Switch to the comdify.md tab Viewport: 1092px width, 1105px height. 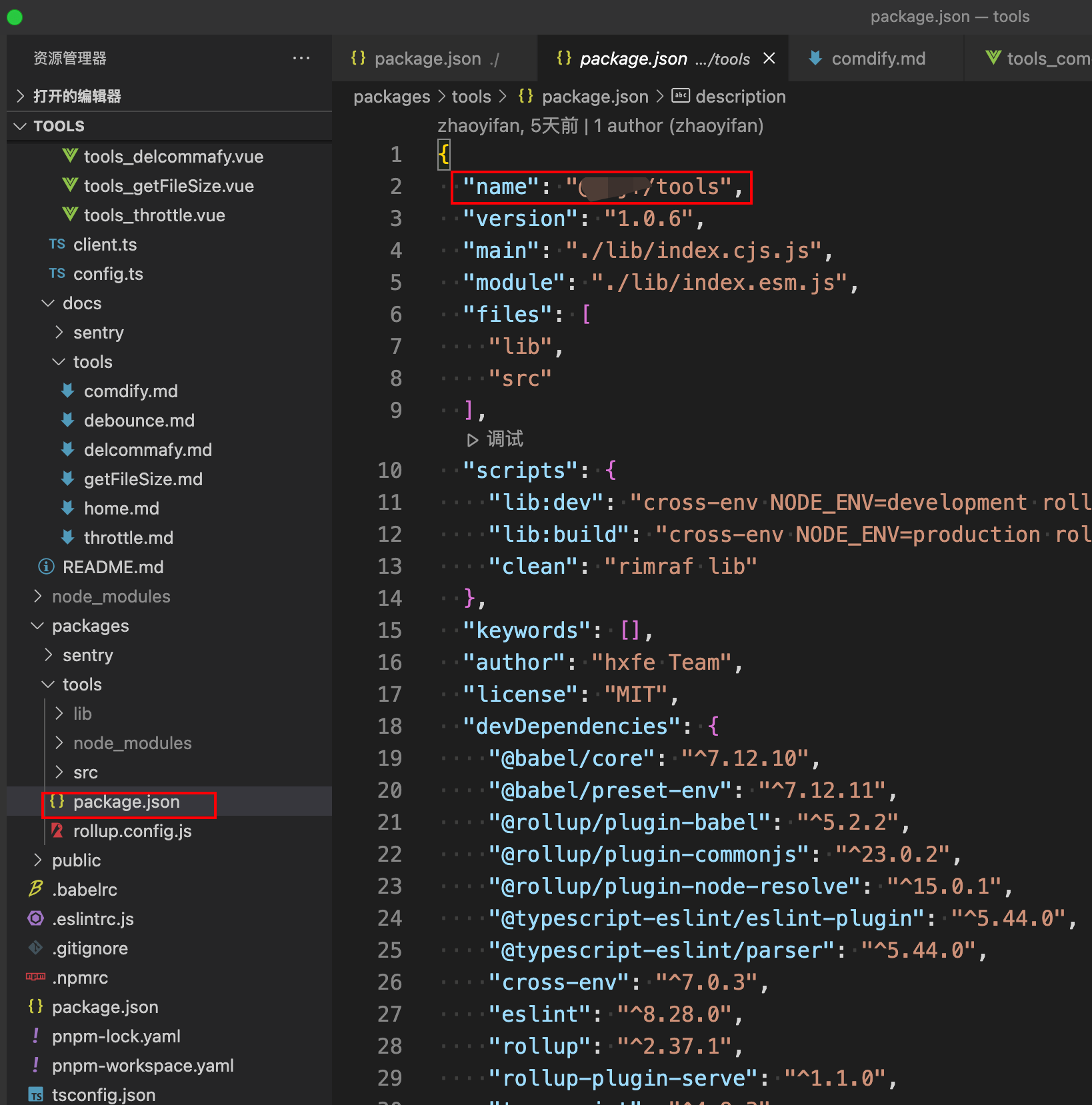click(877, 59)
